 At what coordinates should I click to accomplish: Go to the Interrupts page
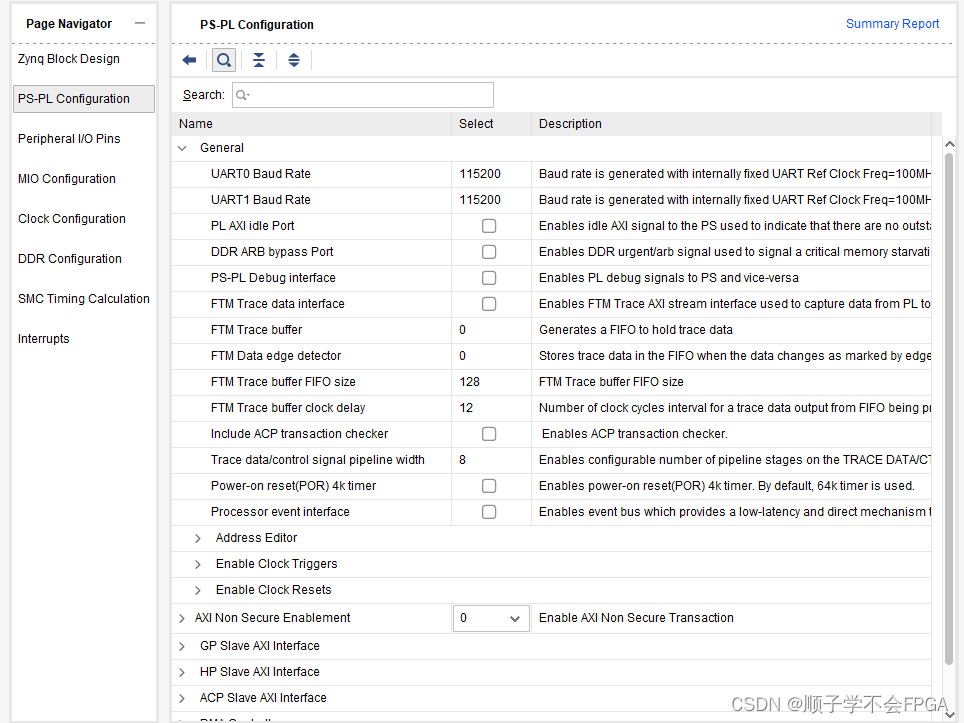coord(43,338)
